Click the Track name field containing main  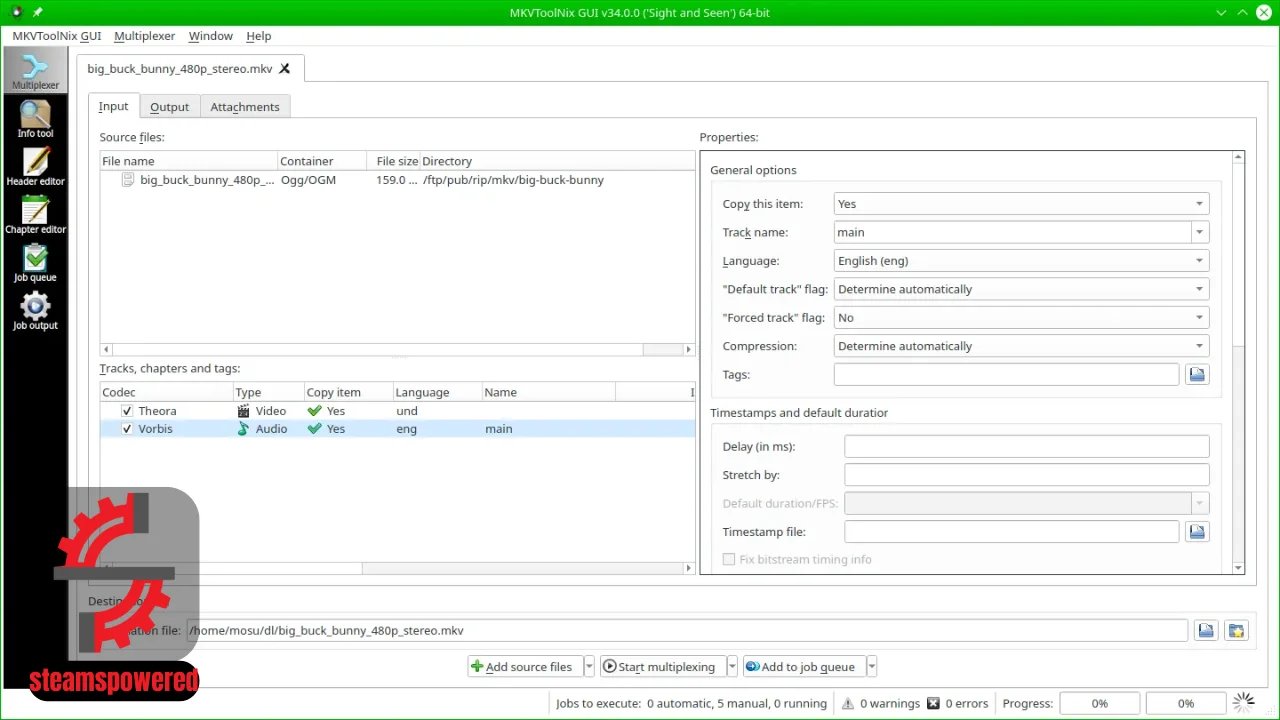1012,232
